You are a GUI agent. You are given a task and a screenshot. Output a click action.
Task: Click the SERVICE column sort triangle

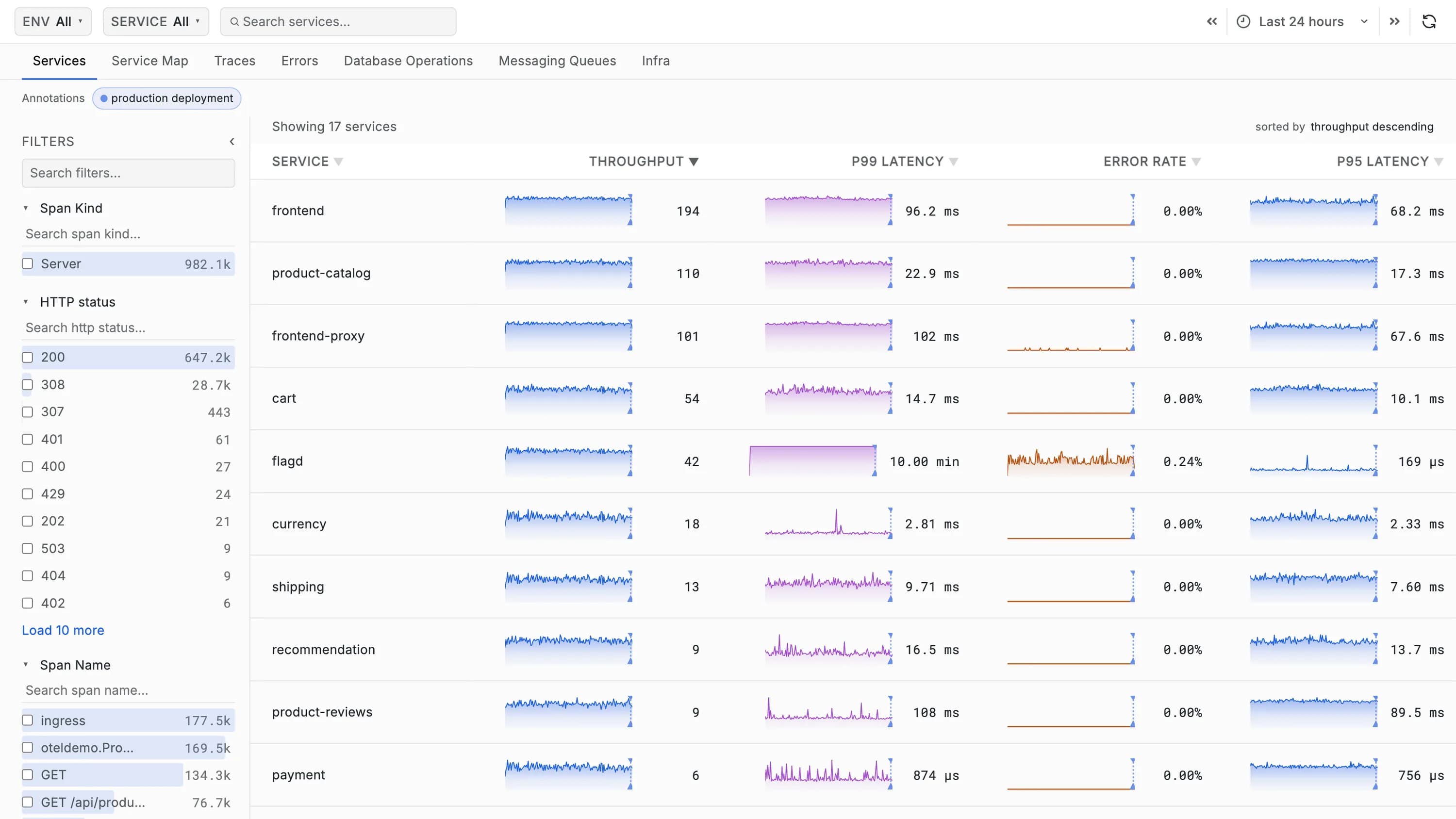coord(339,162)
